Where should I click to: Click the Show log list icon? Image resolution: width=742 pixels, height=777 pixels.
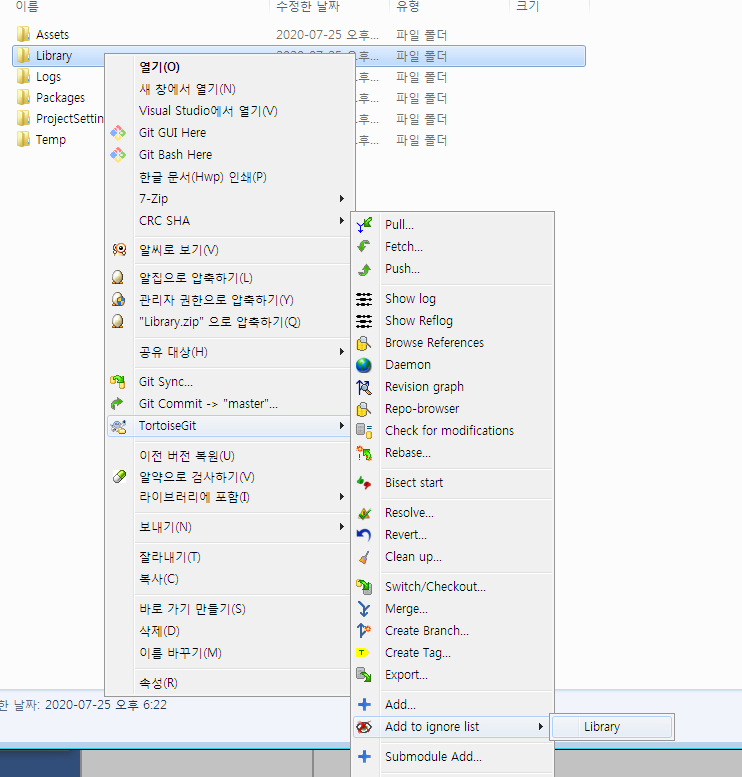click(x=364, y=299)
